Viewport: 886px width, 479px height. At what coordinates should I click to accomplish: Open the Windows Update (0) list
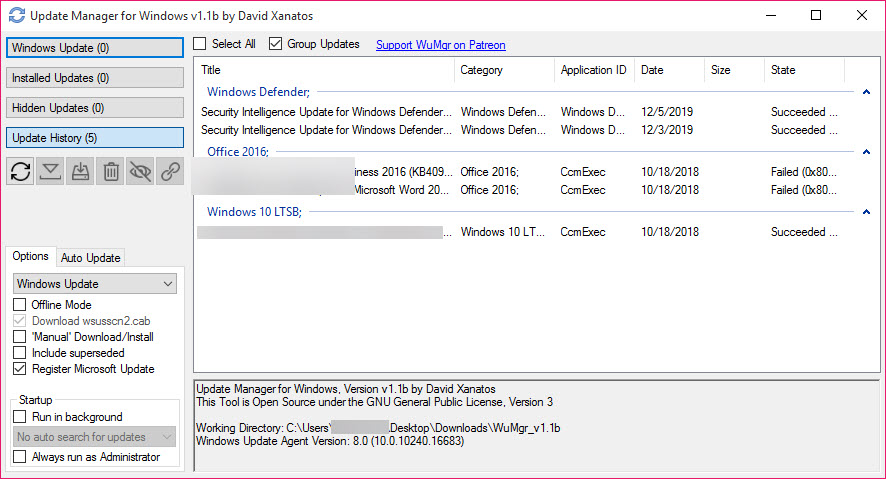[95, 47]
